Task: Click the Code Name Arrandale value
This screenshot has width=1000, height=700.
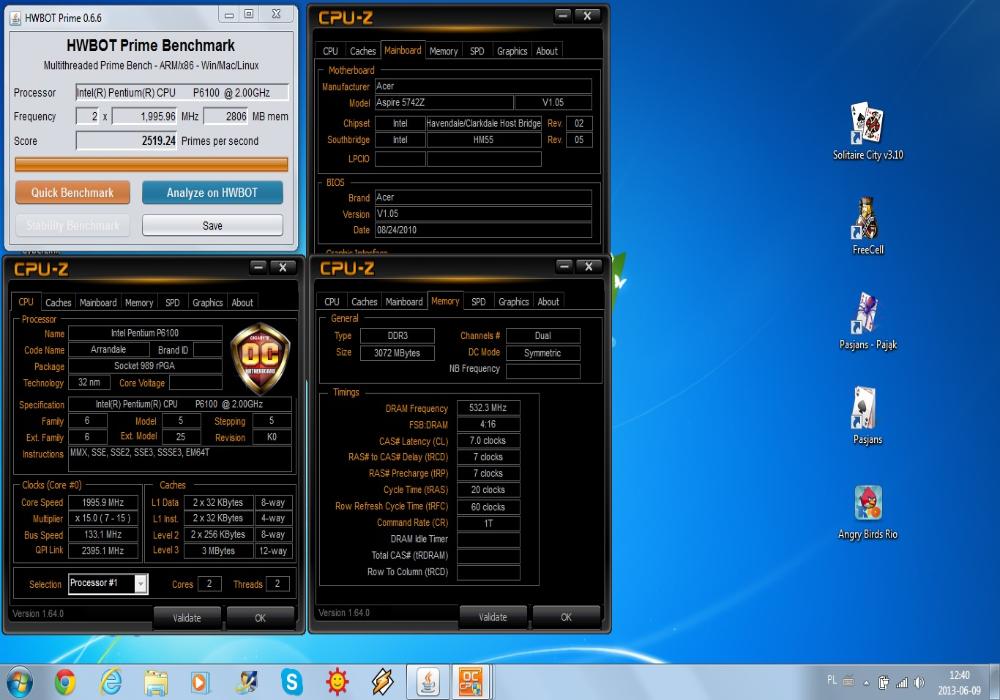Action: [108, 349]
